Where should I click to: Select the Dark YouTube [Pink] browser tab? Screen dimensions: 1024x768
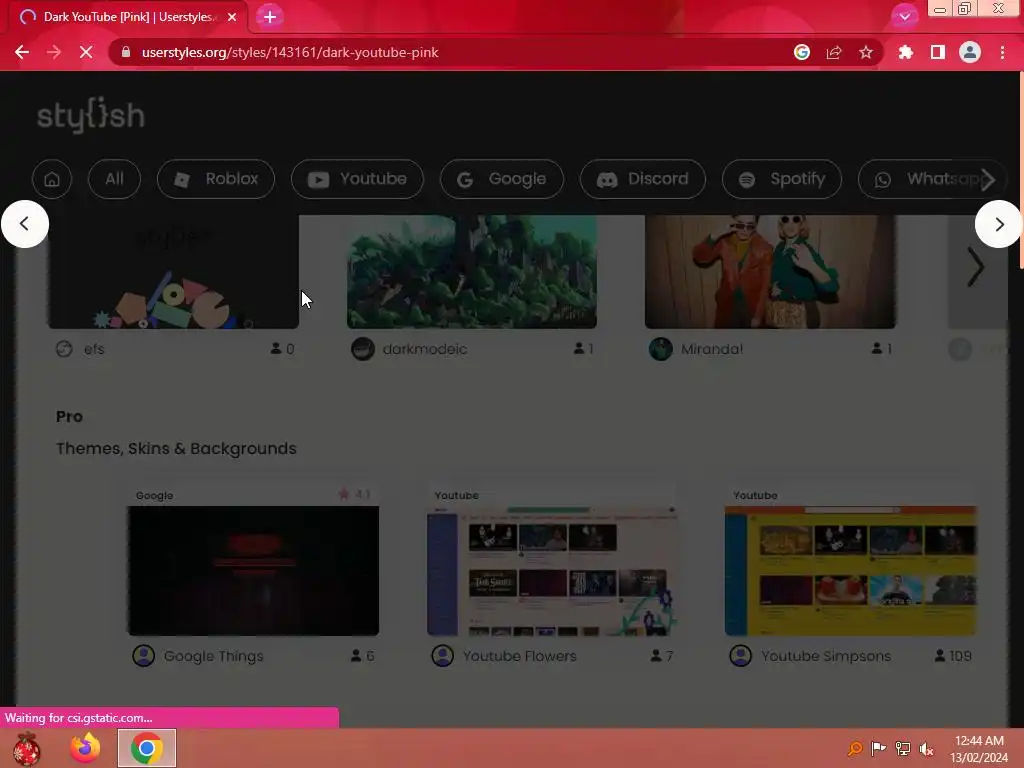pos(128,17)
